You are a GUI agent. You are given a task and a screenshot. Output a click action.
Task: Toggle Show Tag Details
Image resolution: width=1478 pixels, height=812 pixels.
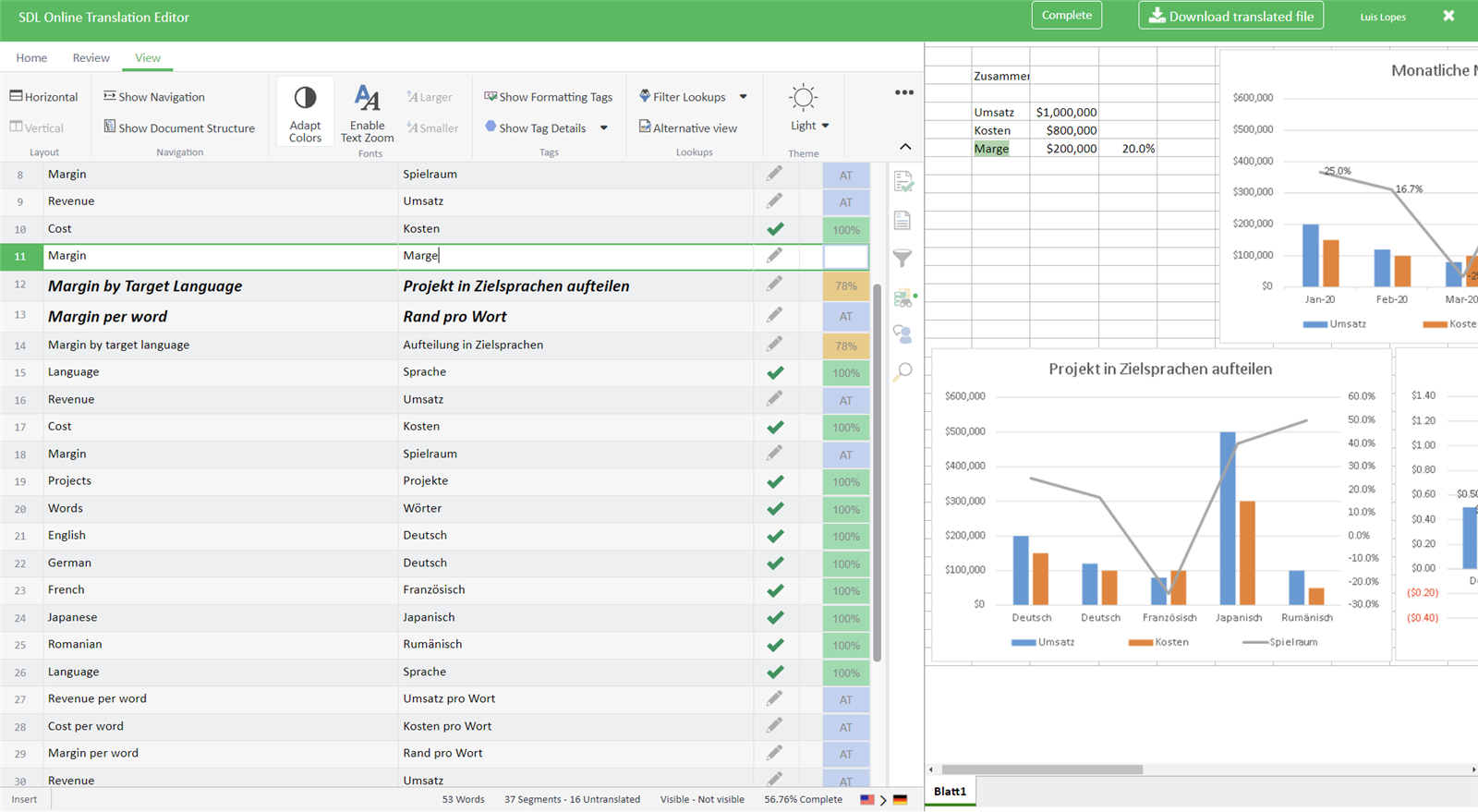(536, 128)
